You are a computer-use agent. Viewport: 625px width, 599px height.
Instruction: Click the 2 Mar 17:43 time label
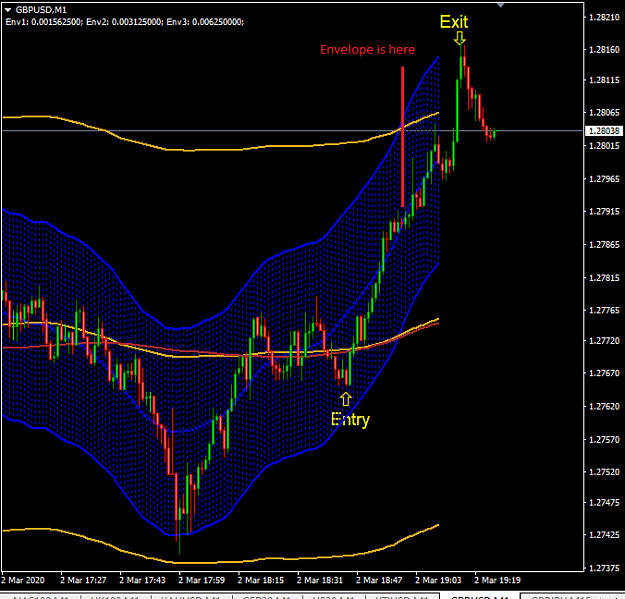(x=142, y=580)
